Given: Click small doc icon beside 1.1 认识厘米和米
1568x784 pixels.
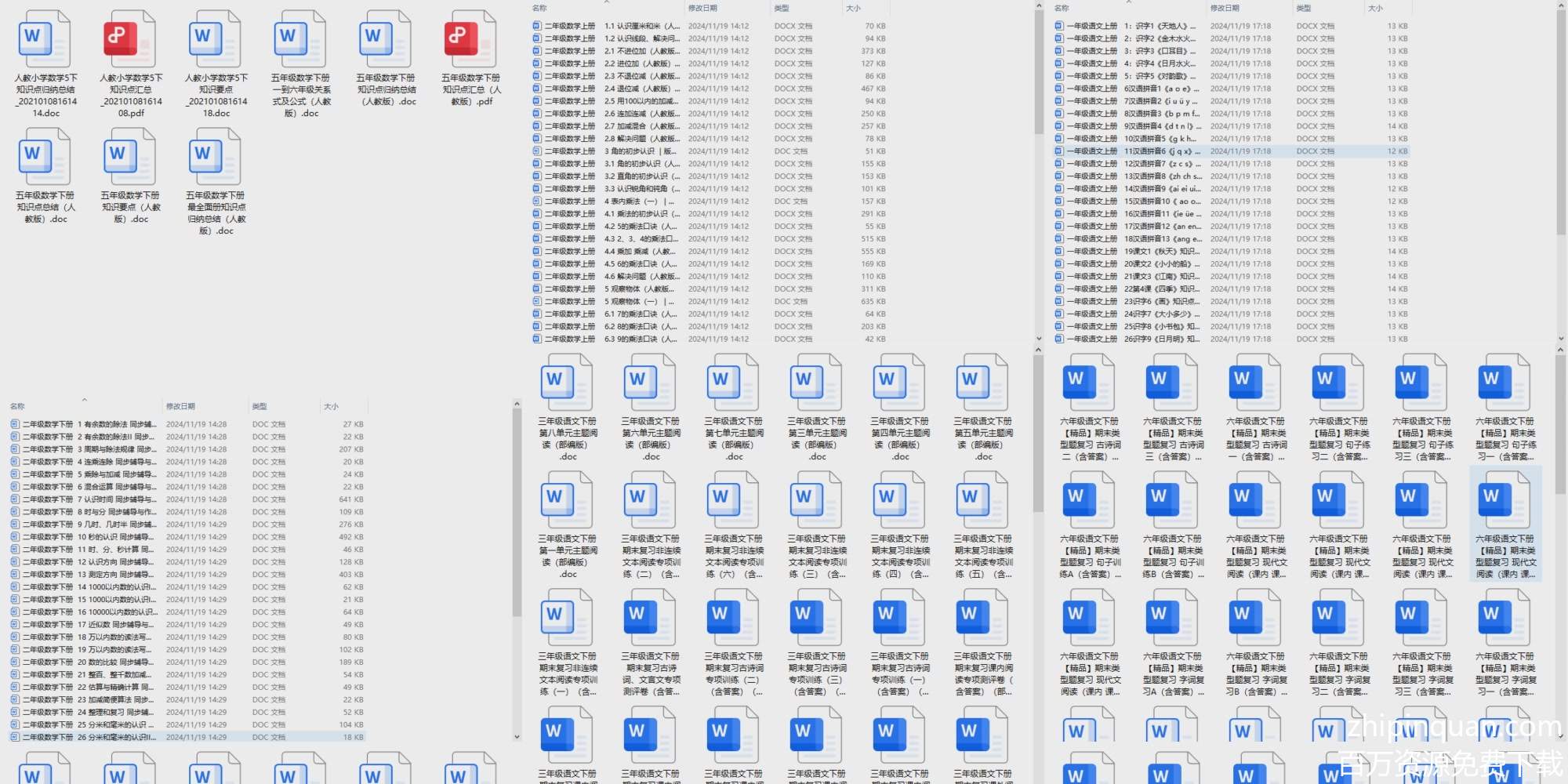Looking at the screenshot, I should point(537,26).
